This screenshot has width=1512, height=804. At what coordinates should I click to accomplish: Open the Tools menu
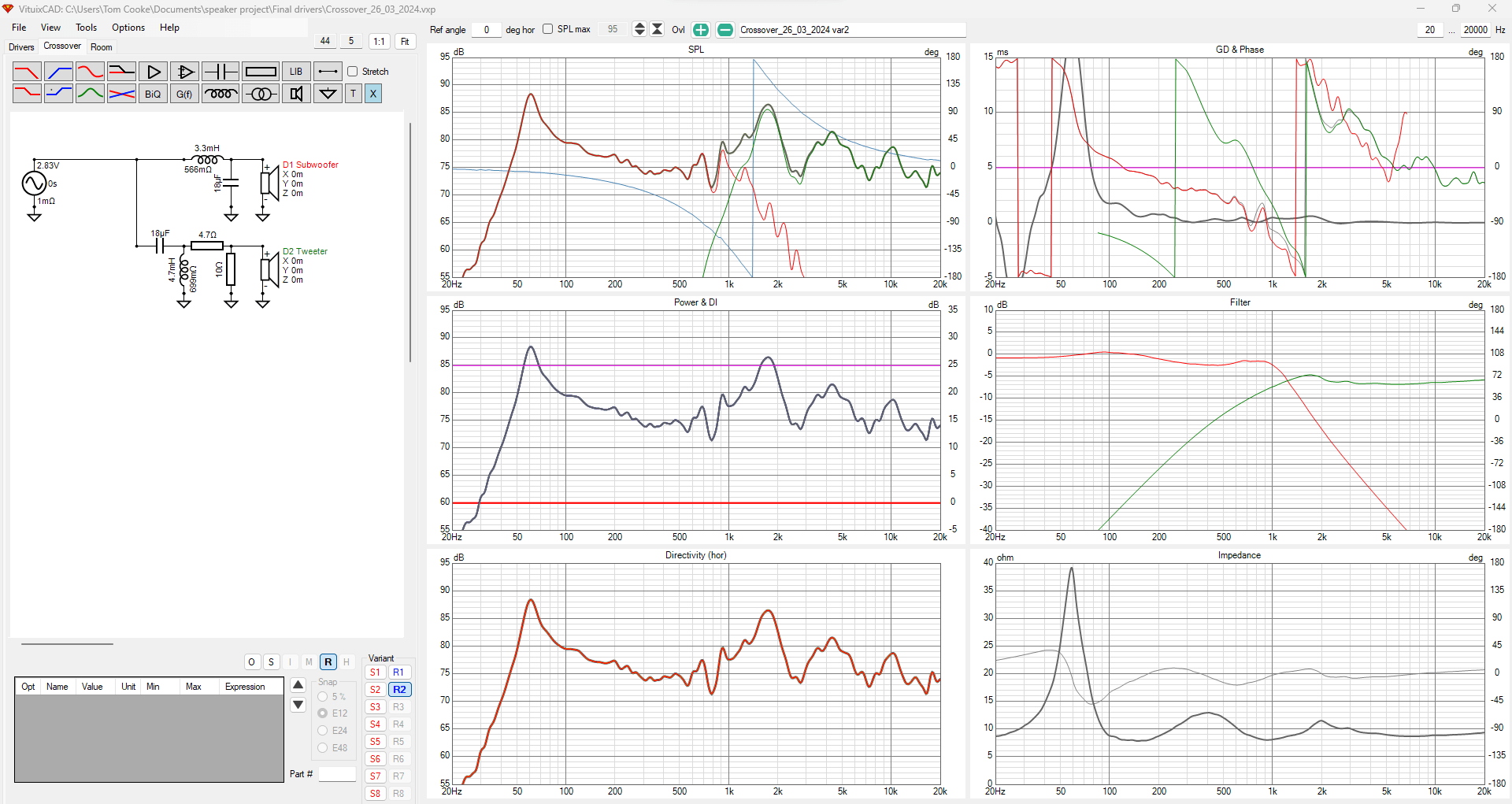(87, 28)
